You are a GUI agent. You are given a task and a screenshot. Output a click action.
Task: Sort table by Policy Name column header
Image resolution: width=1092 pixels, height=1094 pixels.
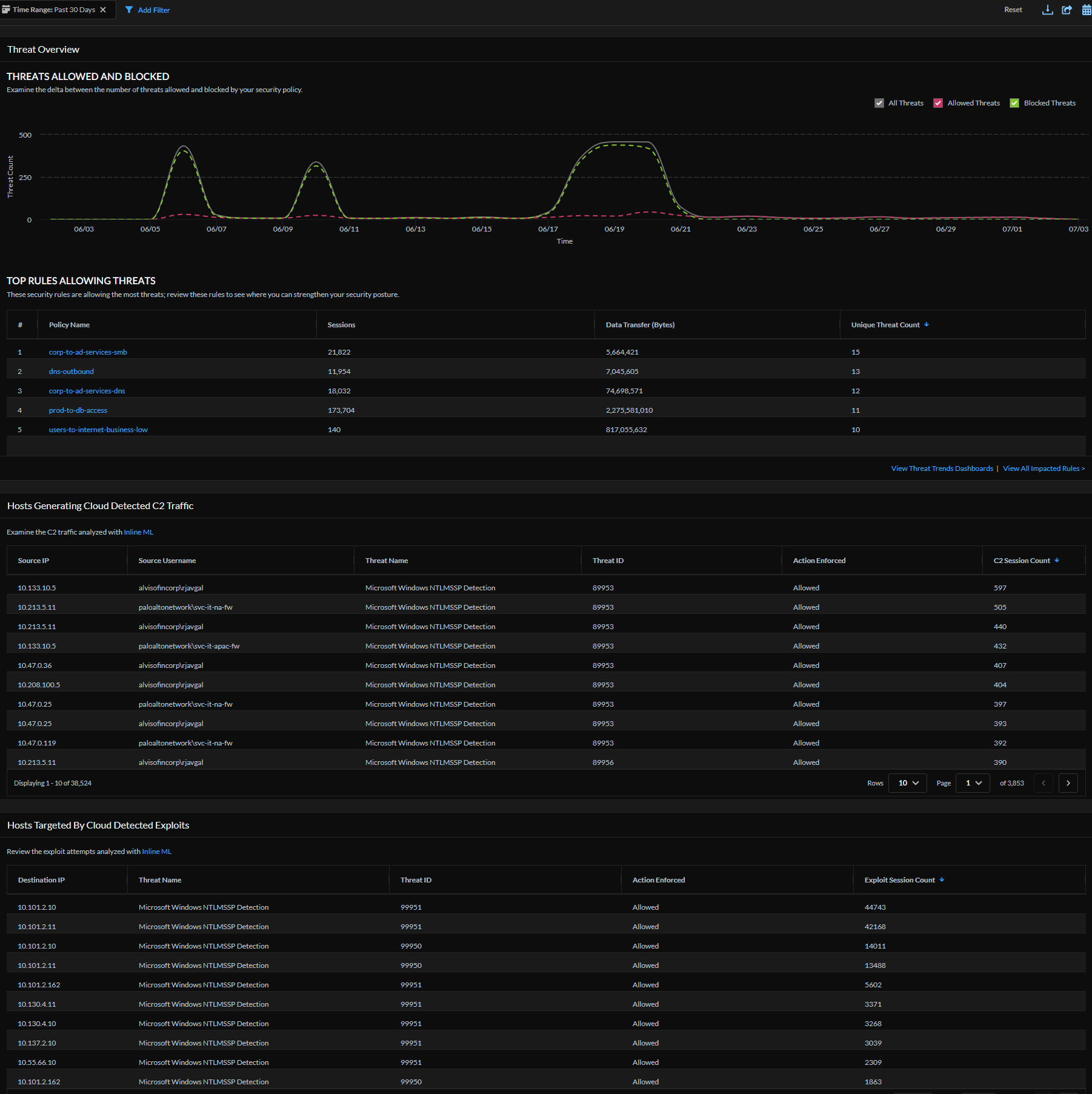[69, 325]
